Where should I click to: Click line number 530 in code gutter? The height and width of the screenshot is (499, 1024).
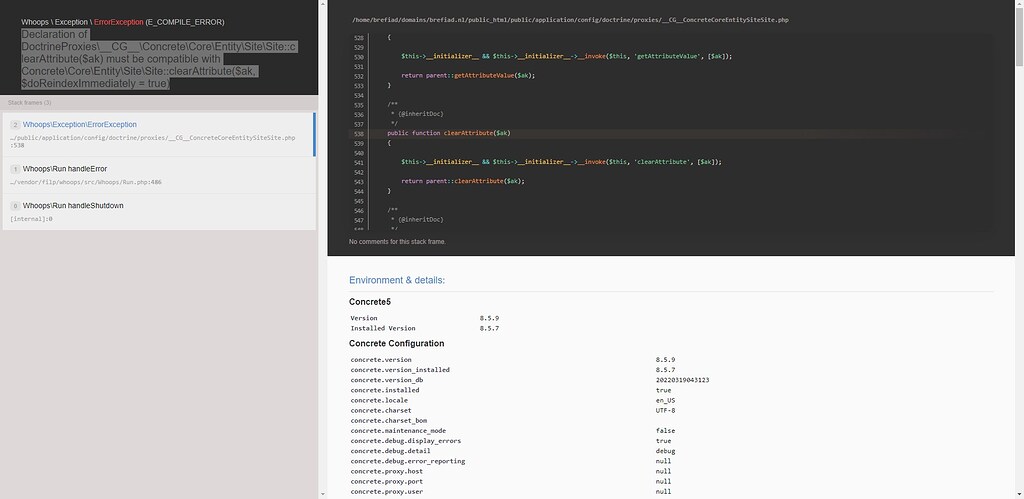358,56
